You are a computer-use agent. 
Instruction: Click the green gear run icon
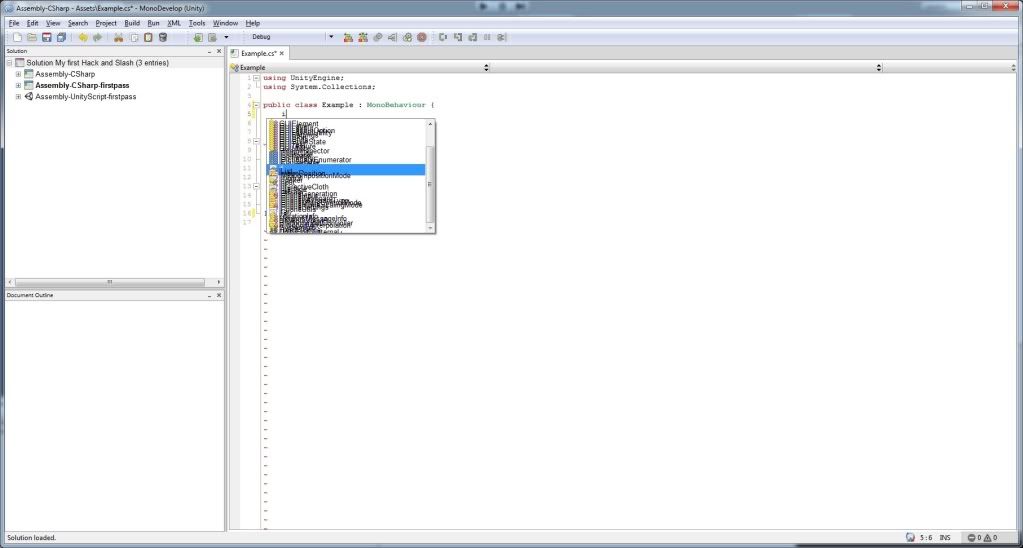pyautogui.click(x=407, y=37)
